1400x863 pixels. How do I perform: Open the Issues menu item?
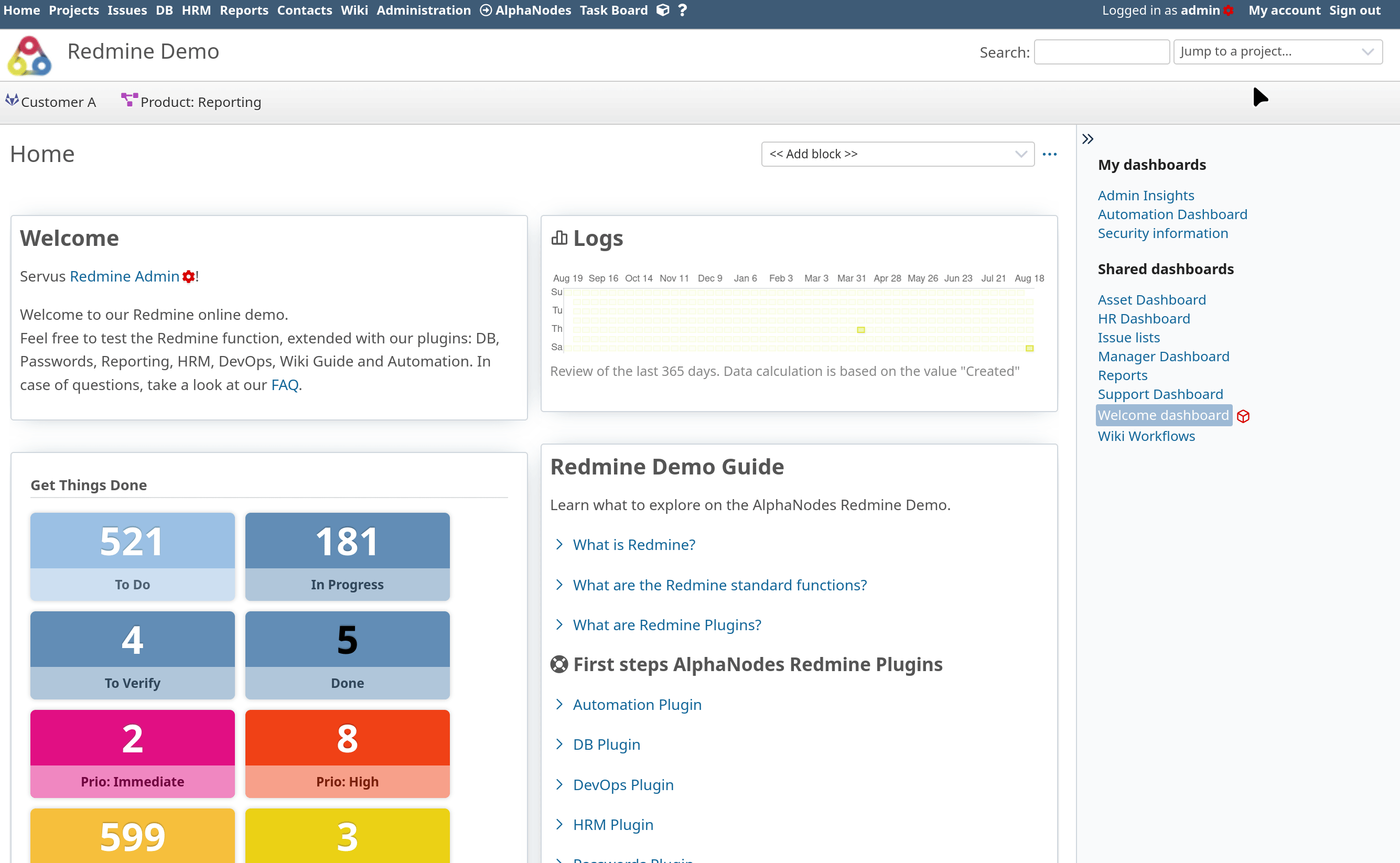pos(127,10)
